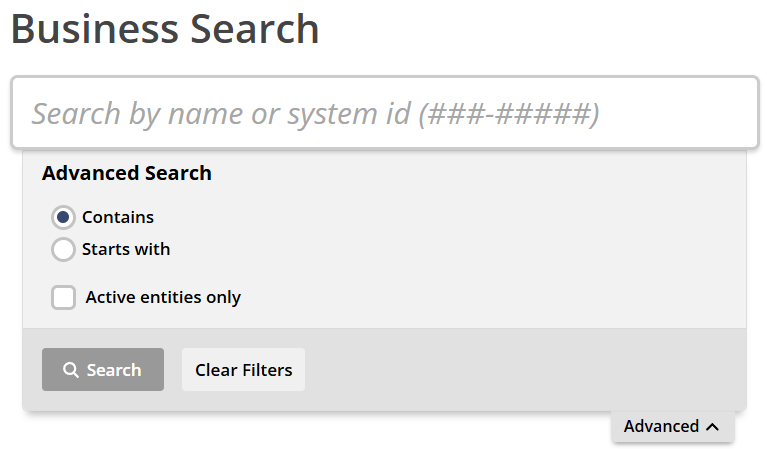Toggle the Advanced dropdown tab
The image size is (767, 449).
pos(673,427)
